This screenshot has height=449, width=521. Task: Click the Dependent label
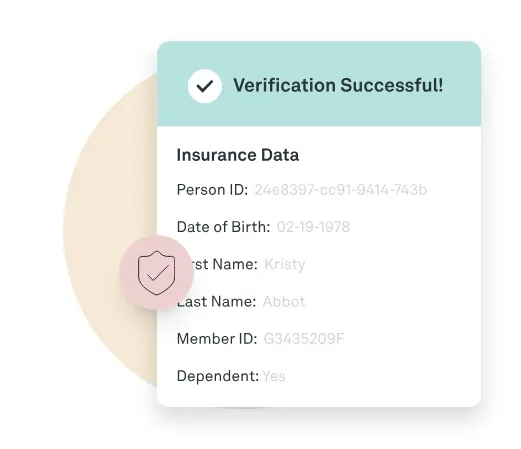point(218,376)
